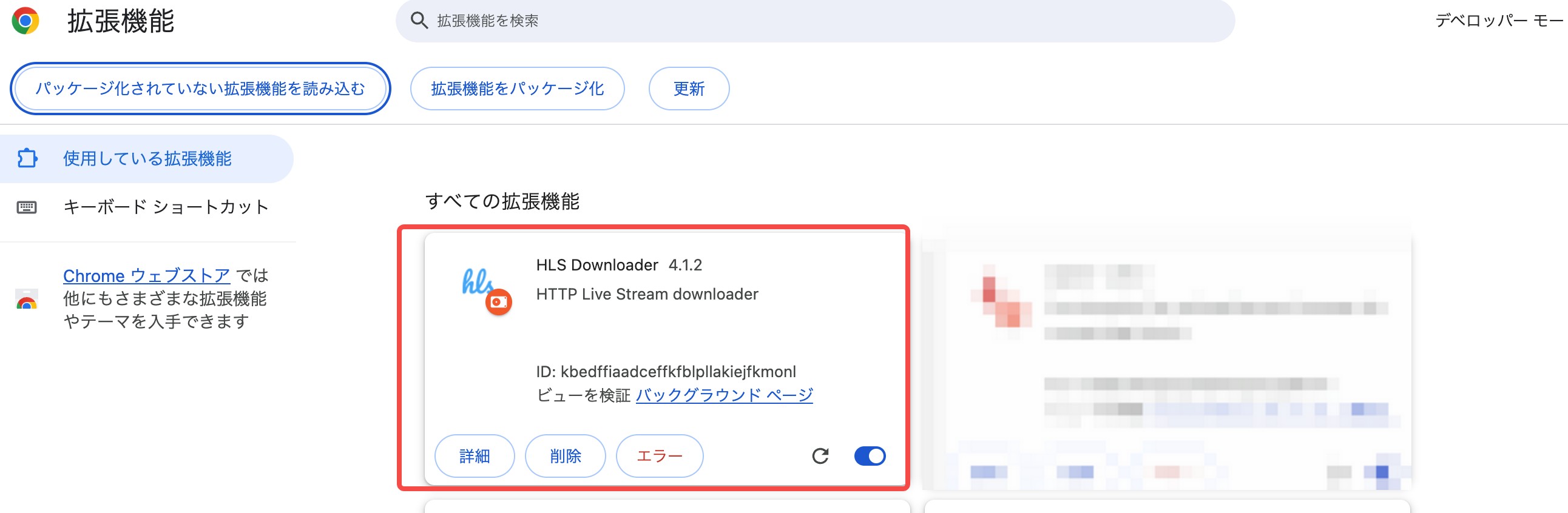Open the Chrome ウェブストア link
Image resolution: width=1568 pixels, height=513 pixels.
click(147, 276)
